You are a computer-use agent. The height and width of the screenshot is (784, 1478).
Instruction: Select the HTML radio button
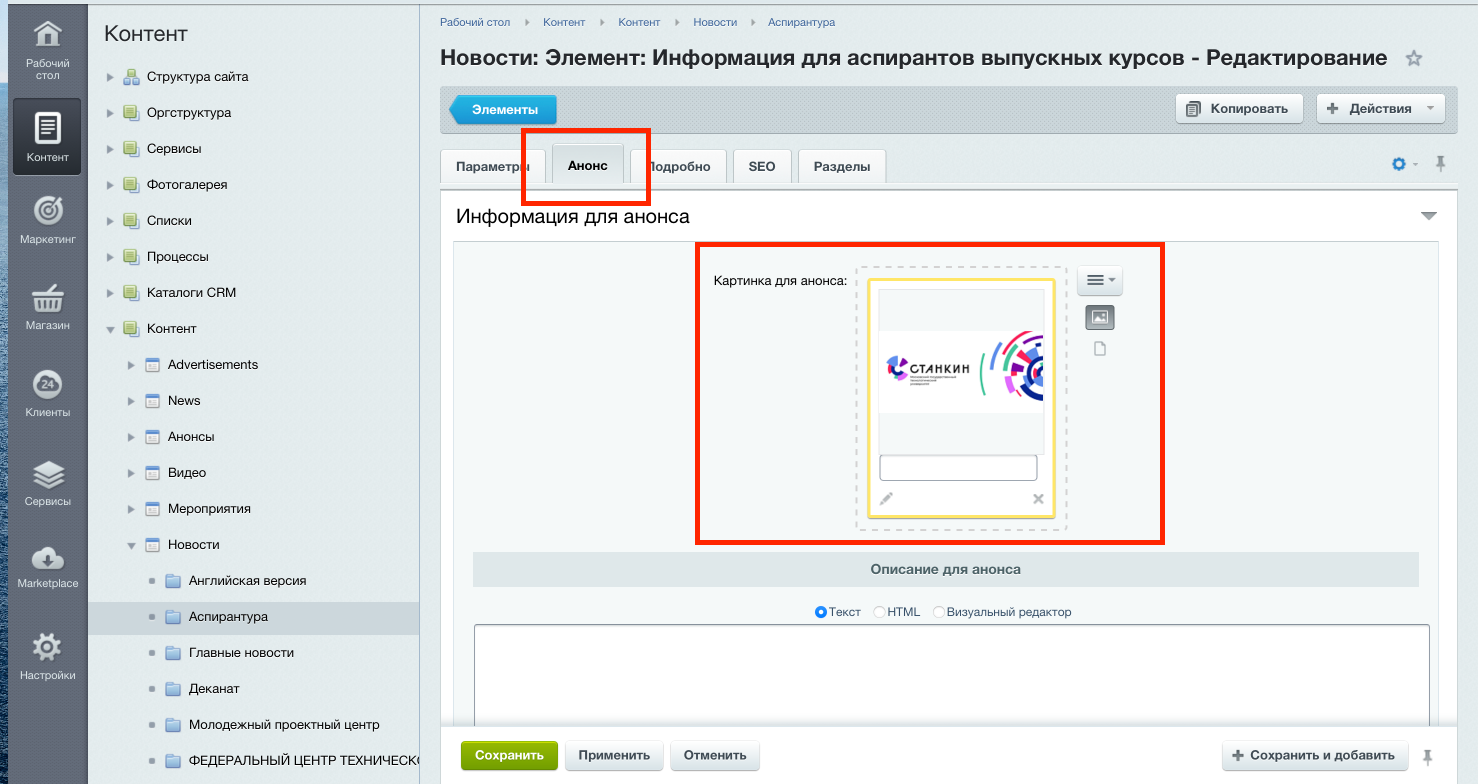coord(880,612)
